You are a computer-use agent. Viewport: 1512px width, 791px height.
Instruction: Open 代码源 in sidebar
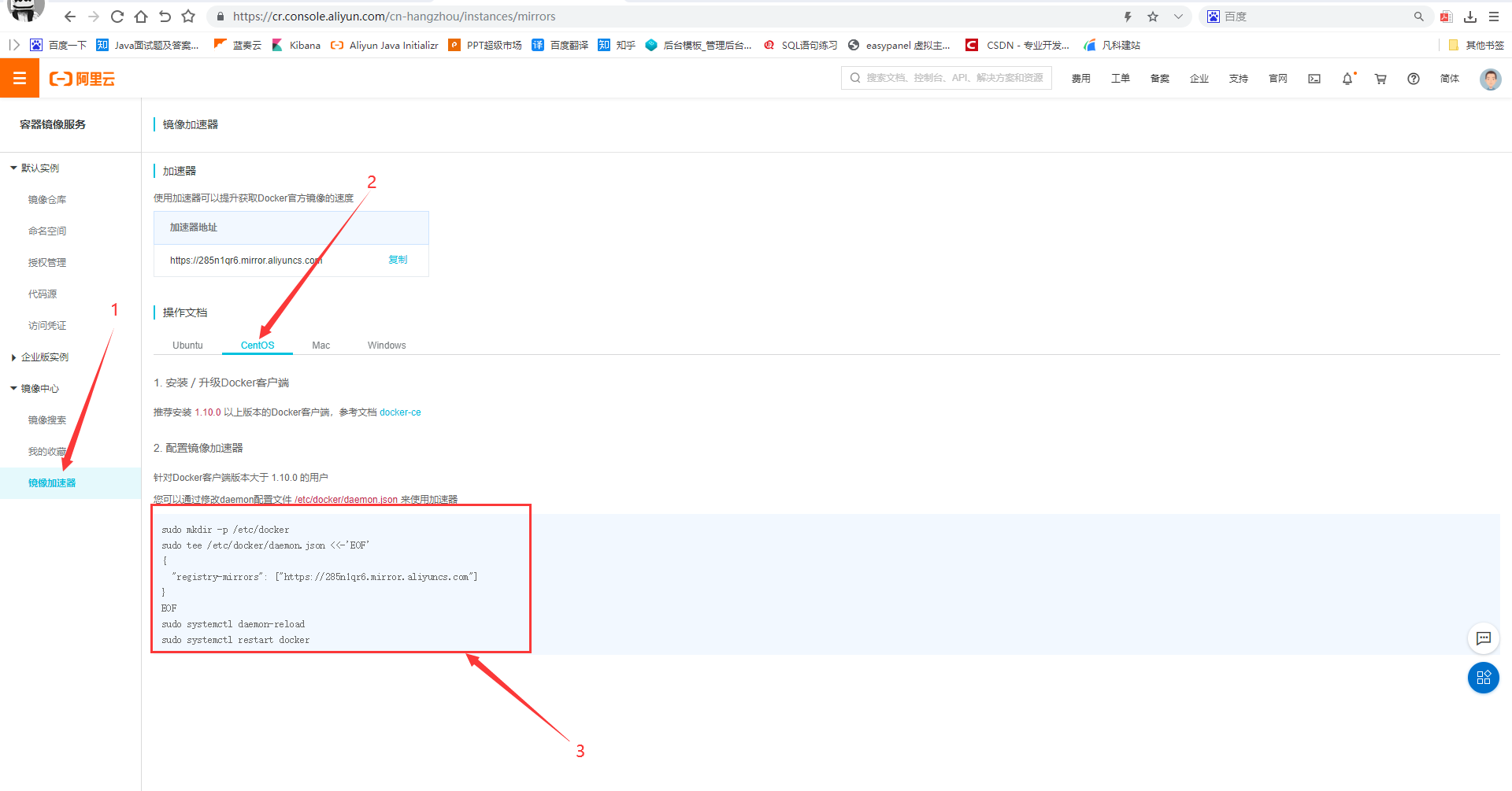point(43,294)
